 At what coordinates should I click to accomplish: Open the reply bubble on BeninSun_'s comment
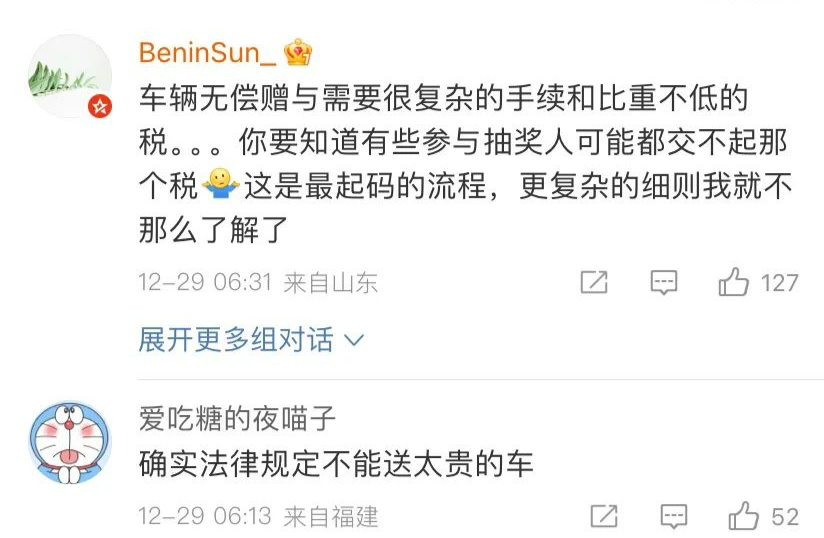(x=664, y=283)
